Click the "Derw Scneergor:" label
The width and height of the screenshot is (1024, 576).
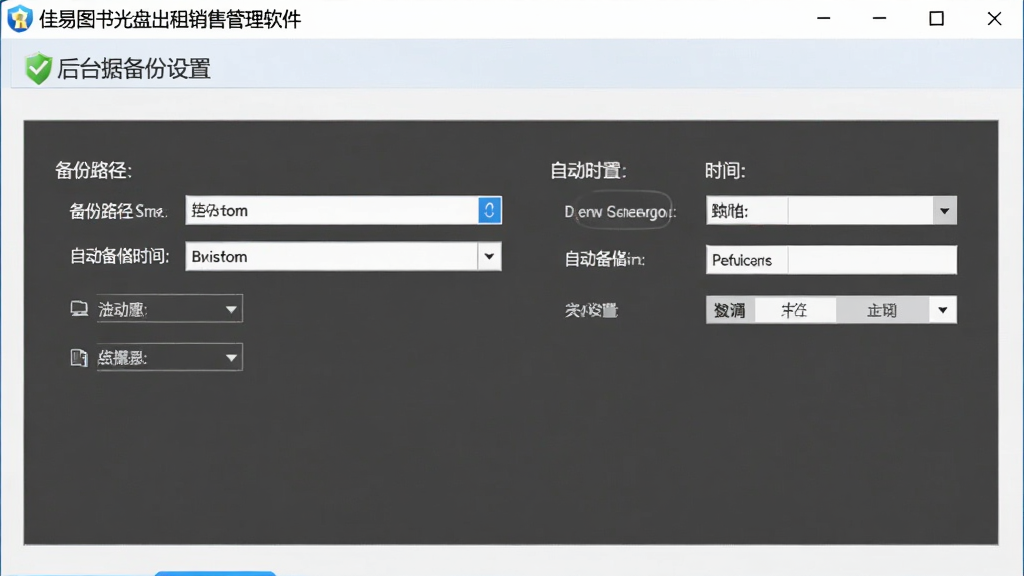pos(620,212)
